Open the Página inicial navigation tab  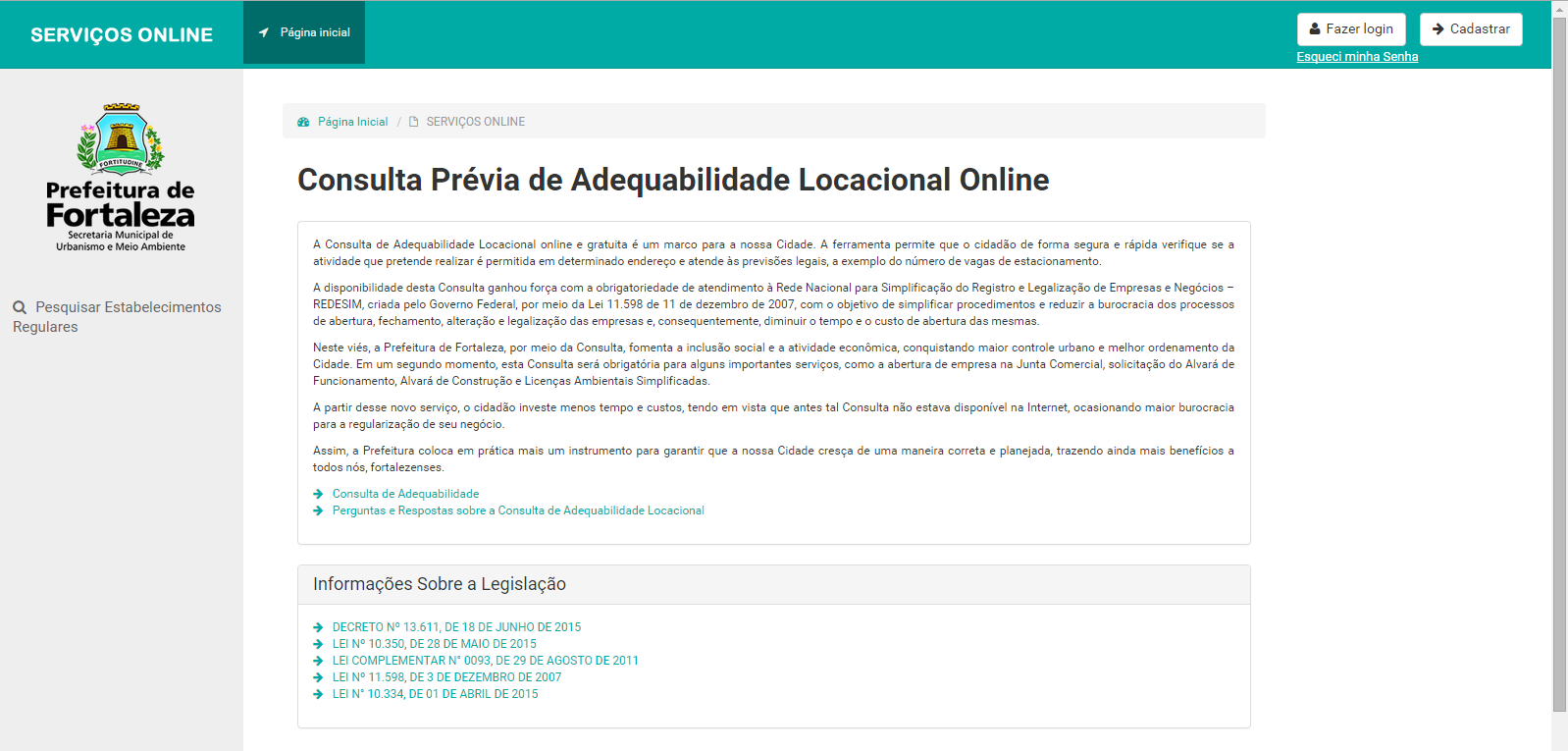point(304,32)
